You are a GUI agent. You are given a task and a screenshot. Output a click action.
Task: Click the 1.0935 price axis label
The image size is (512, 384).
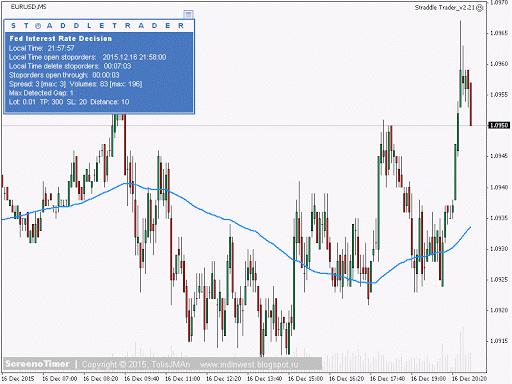pos(499,218)
